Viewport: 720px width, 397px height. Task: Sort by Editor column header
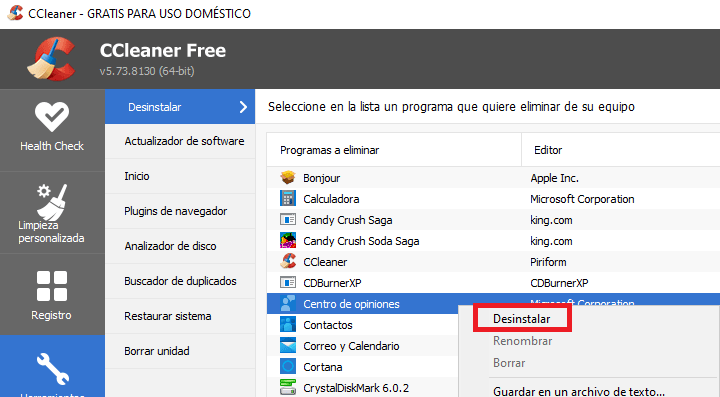pyautogui.click(x=621, y=150)
